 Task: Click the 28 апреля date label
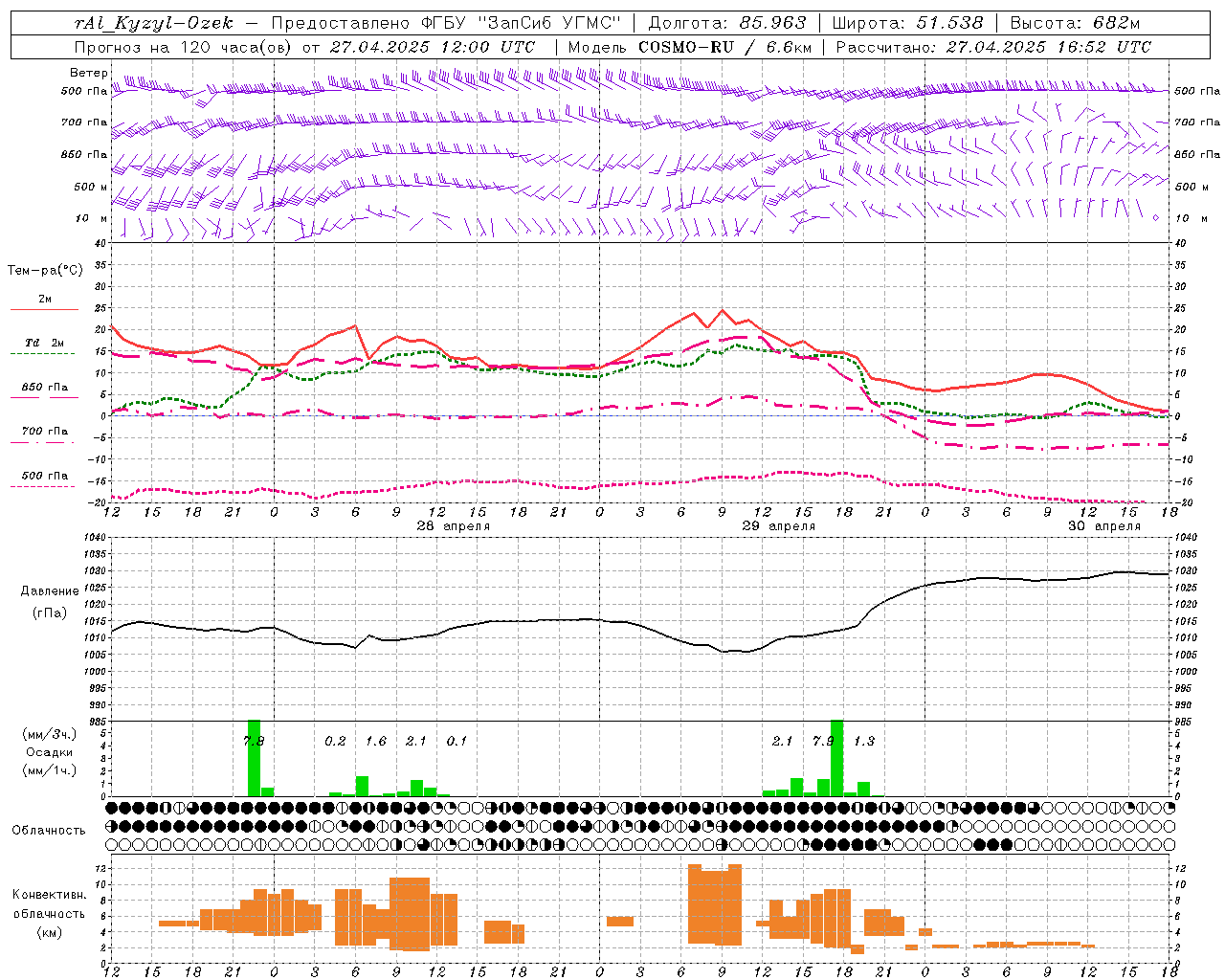tap(453, 525)
